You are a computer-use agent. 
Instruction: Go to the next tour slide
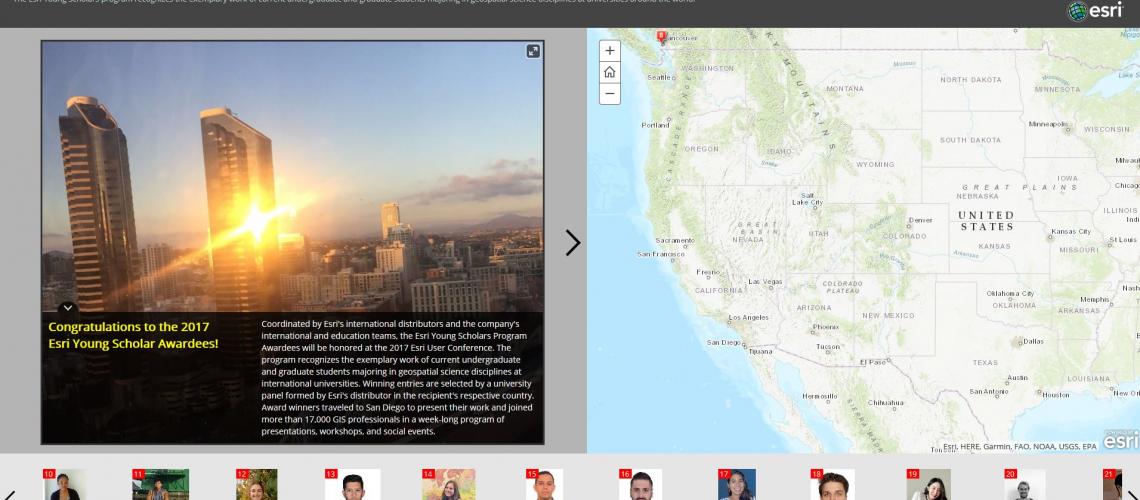(573, 243)
